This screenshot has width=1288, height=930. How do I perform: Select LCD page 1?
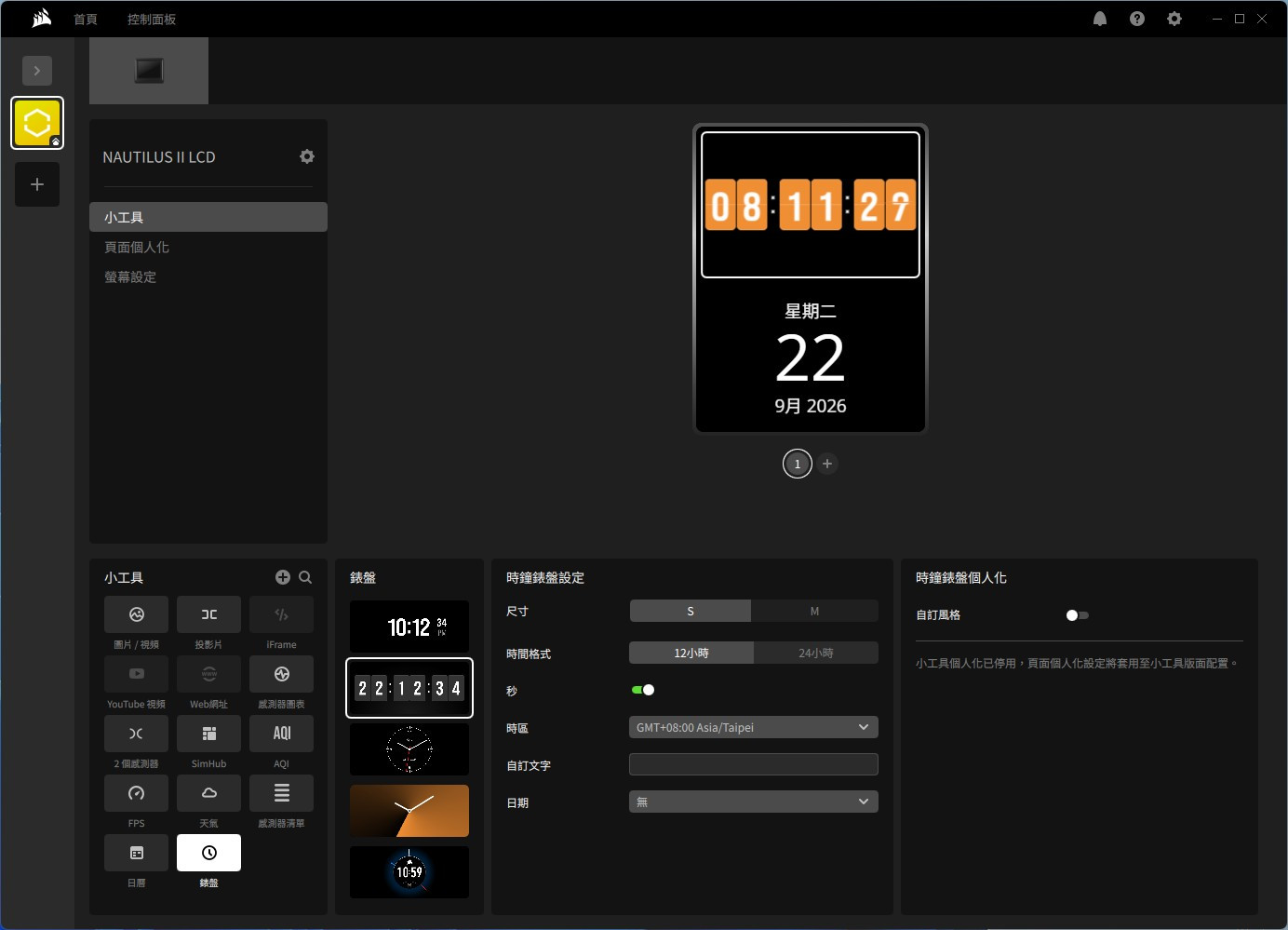click(x=798, y=464)
